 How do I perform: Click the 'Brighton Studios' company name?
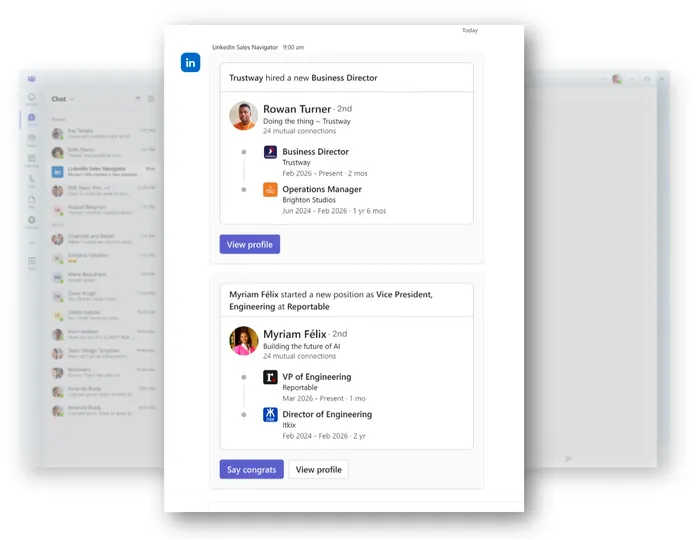[308, 200]
